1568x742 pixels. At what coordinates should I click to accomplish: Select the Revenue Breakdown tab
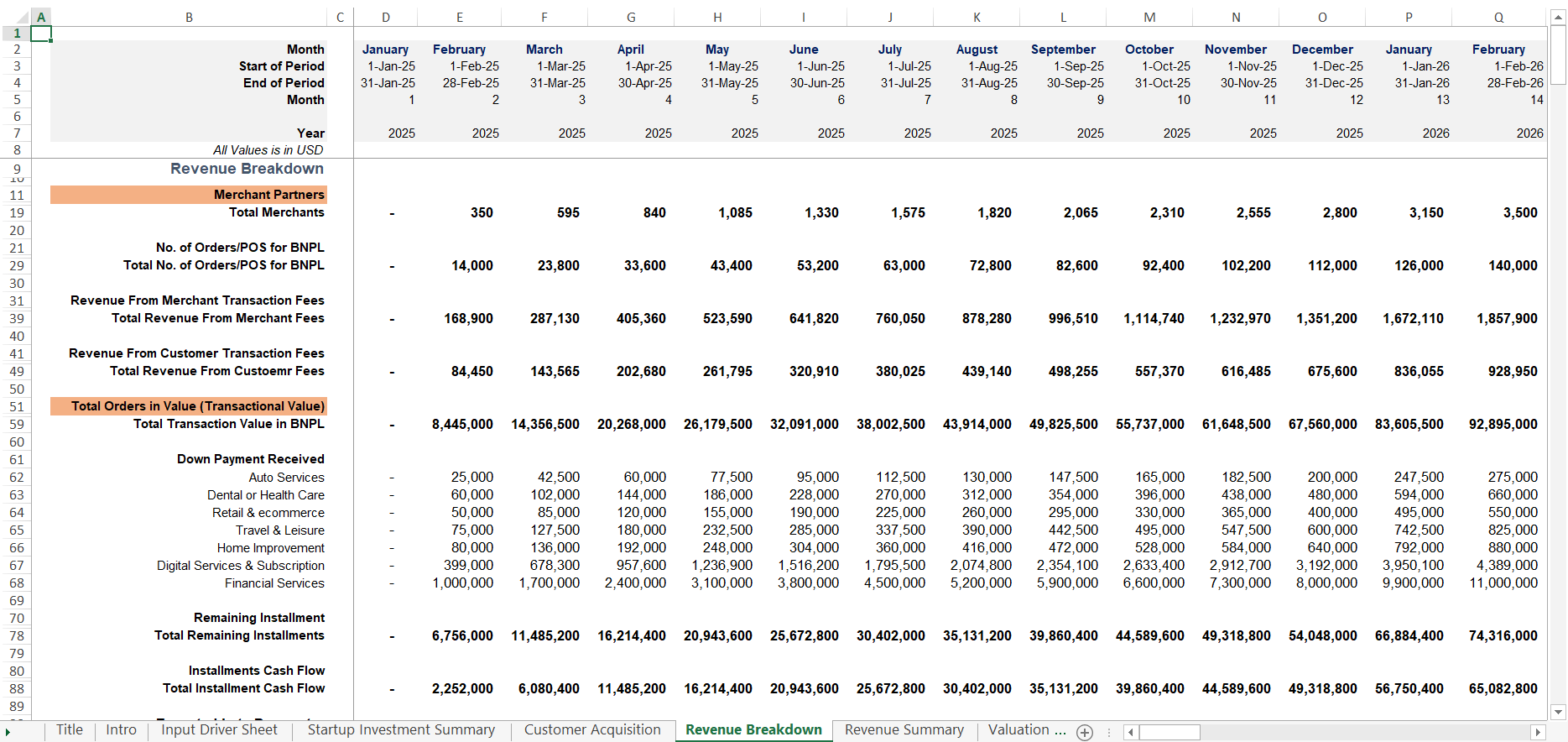(x=753, y=730)
